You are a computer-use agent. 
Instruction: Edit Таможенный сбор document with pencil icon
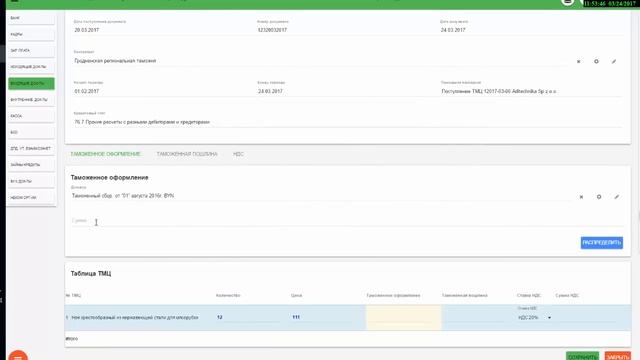click(x=616, y=197)
